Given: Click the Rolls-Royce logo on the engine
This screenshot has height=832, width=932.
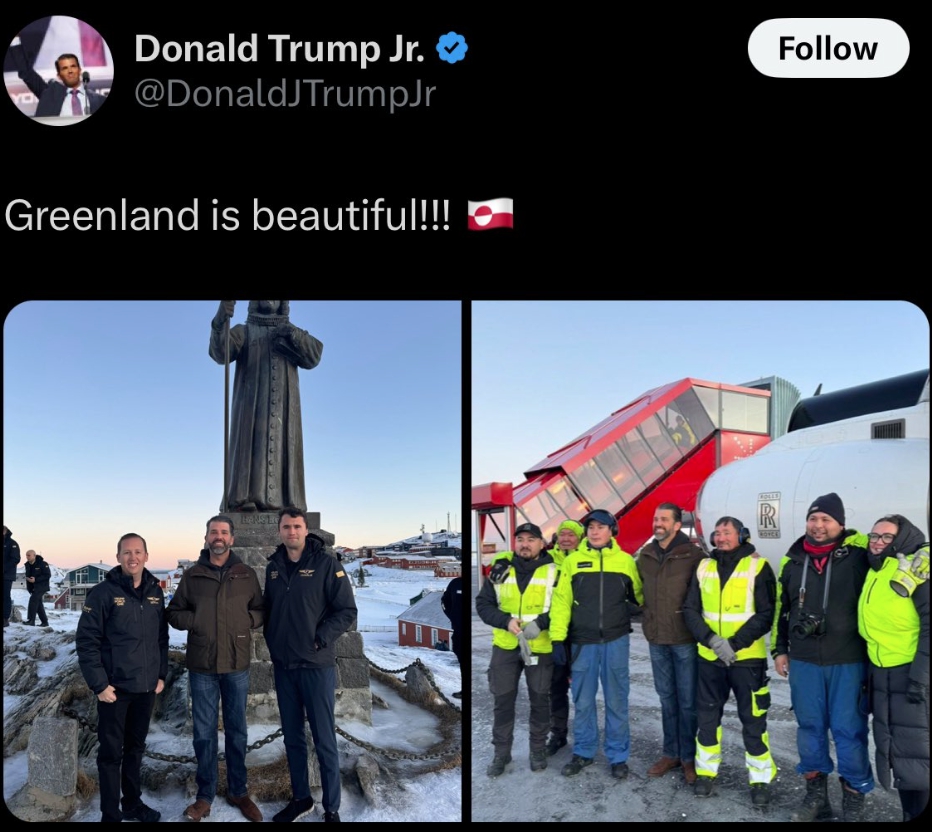Looking at the screenshot, I should click(x=769, y=515).
